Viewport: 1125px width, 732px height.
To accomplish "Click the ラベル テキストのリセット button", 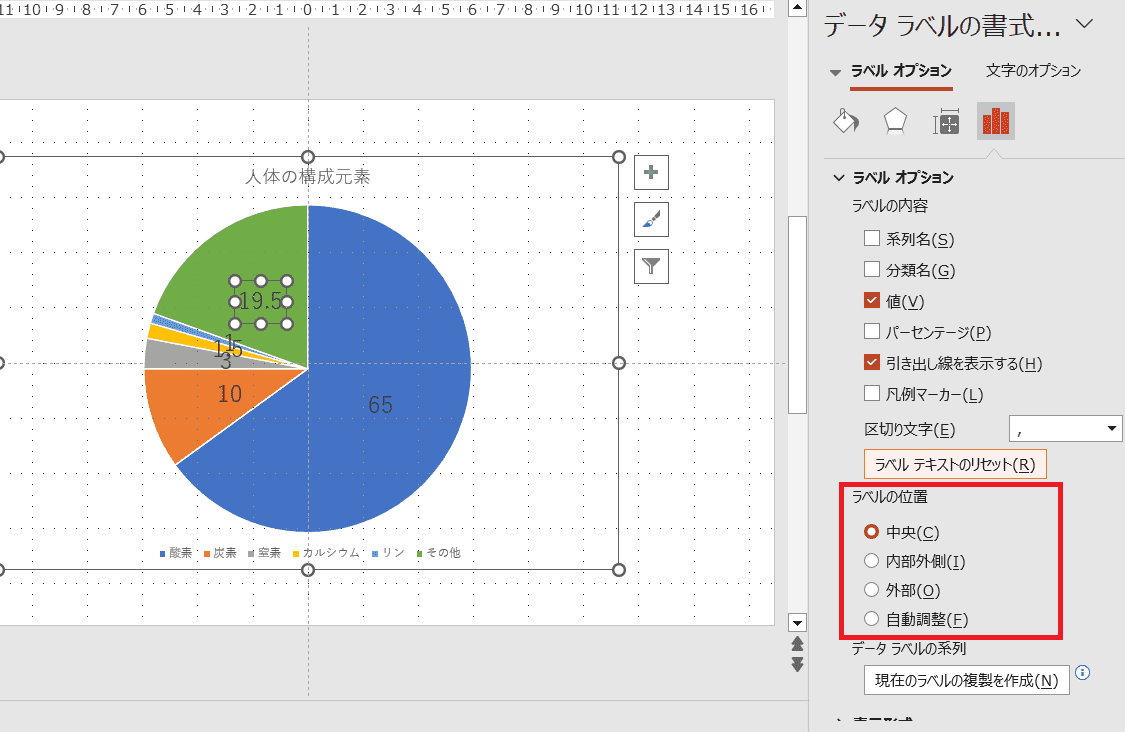I will 955,464.
